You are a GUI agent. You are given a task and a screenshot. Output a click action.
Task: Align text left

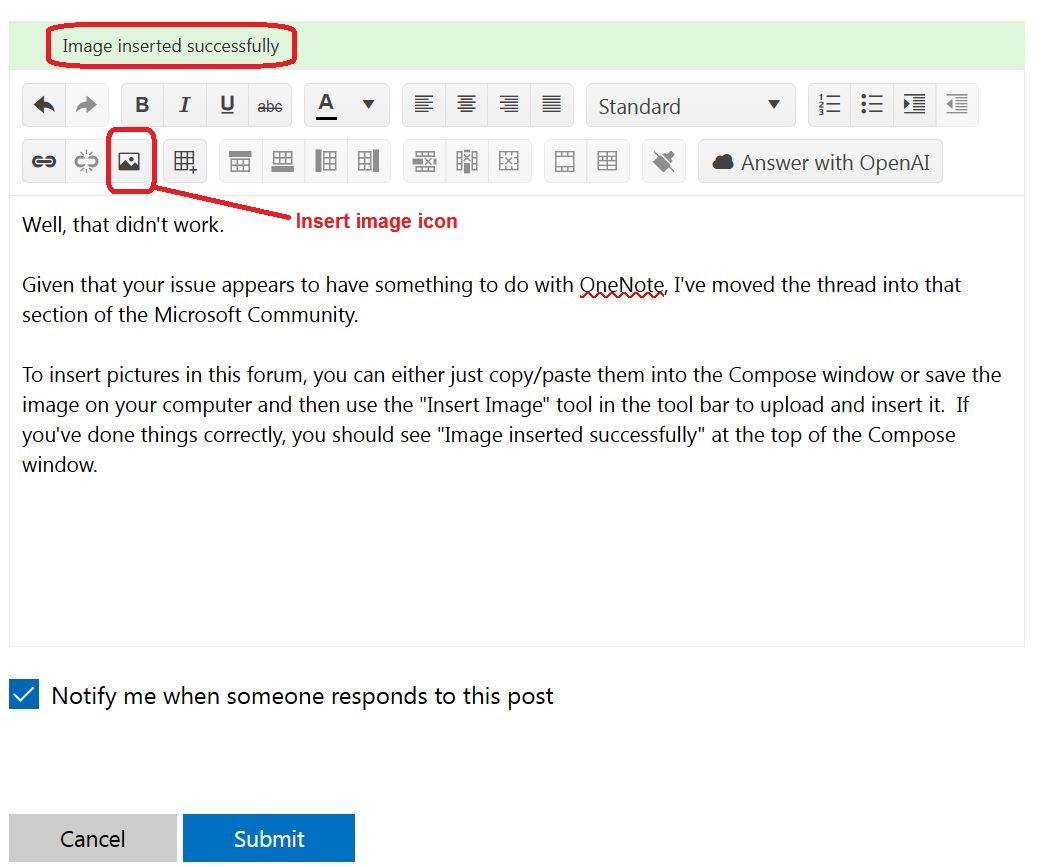tap(423, 105)
